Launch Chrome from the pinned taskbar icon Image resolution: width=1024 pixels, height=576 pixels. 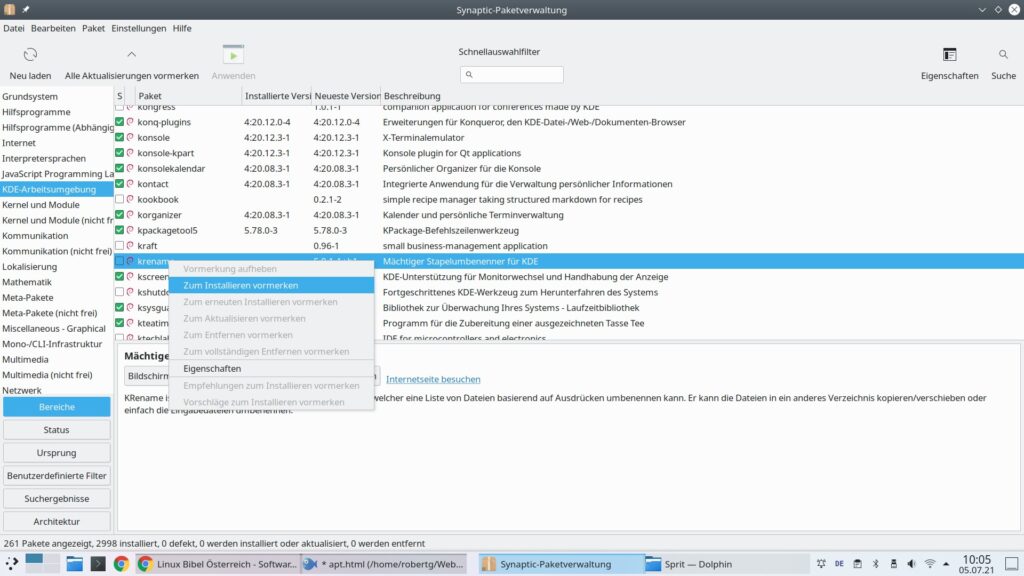(x=121, y=564)
